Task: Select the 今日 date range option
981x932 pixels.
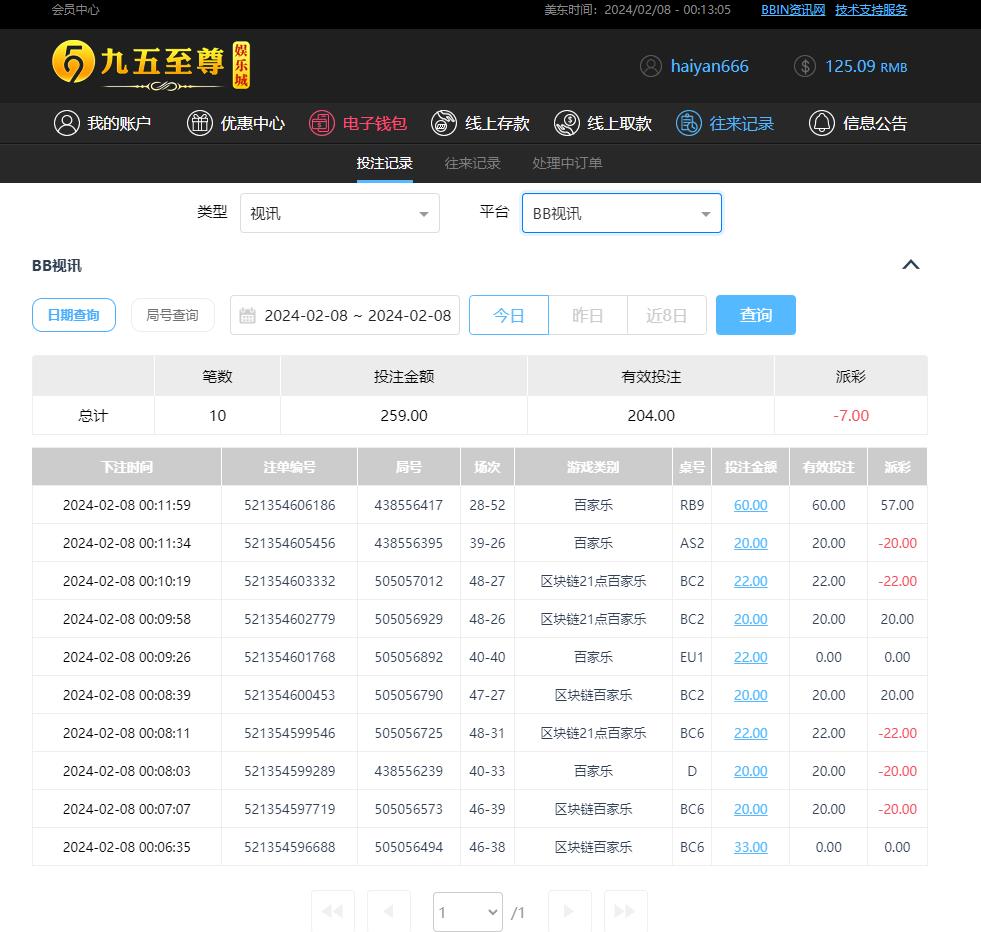Action: [x=509, y=315]
